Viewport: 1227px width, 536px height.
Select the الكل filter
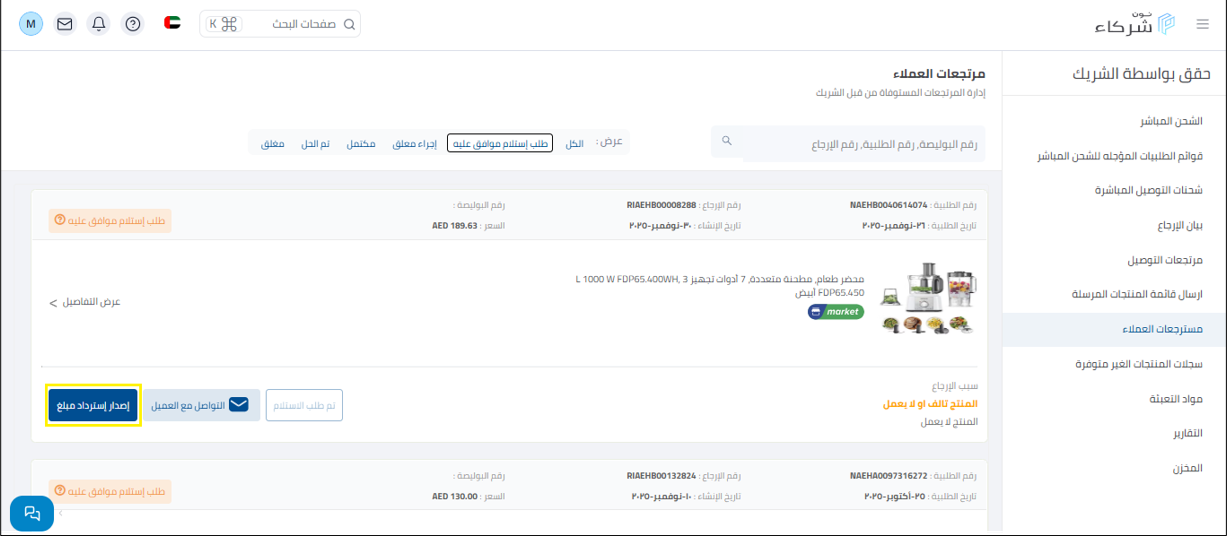pos(574,144)
